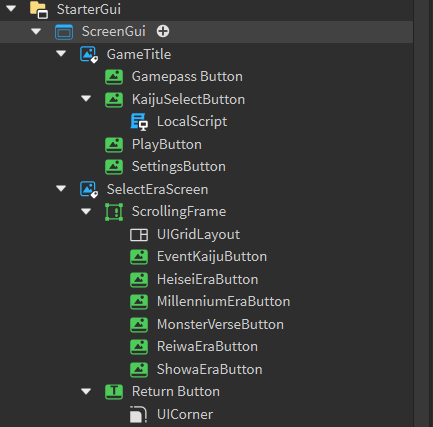Viewport: 433px width, 427px height.
Task: Click the KaijuSelectButton image icon
Action: pyautogui.click(x=114, y=99)
